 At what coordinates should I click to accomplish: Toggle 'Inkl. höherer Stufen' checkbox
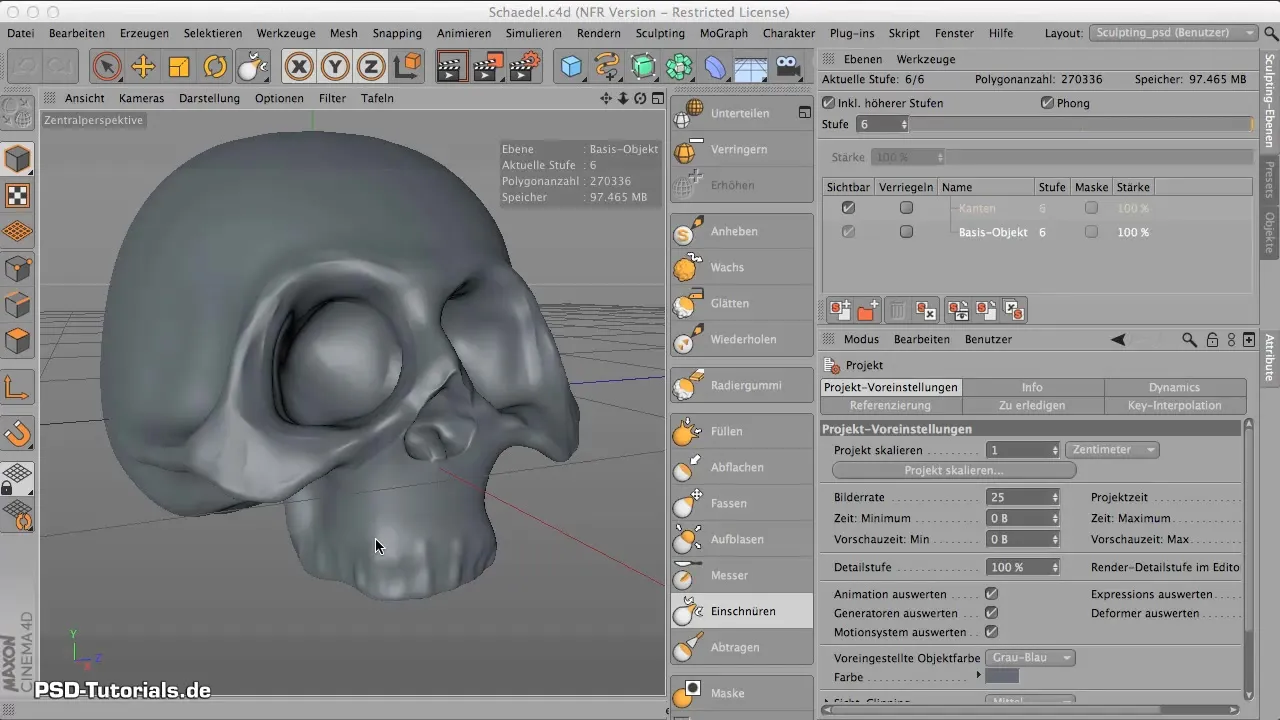tap(828, 103)
